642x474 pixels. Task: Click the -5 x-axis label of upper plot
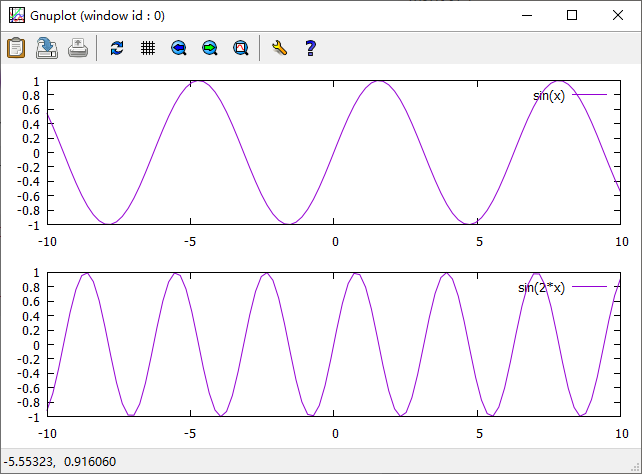point(190,242)
